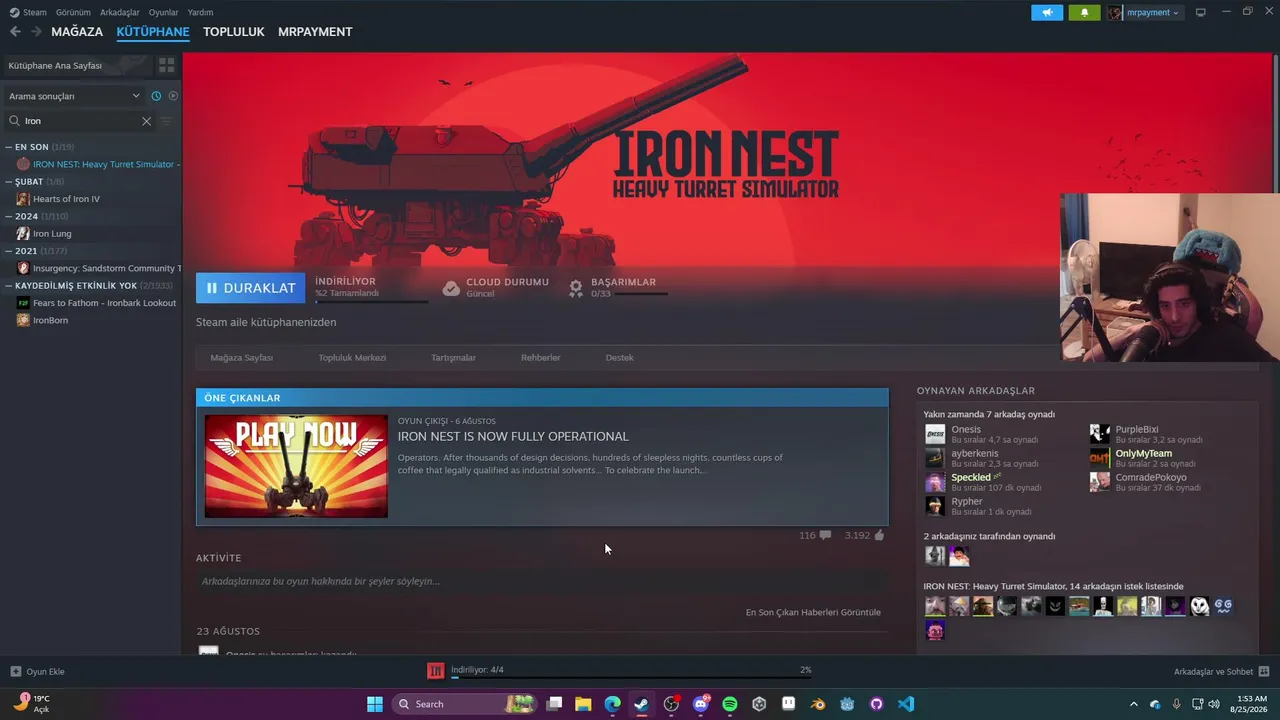Go to the MAĞAZA tab
Viewport: 1280px width, 720px height.
tap(77, 32)
